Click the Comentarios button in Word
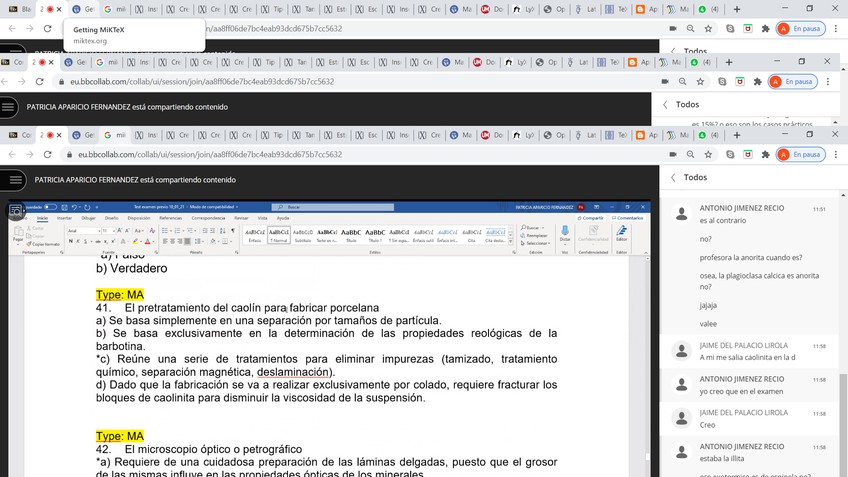Image resolution: width=848 pixels, height=477 pixels. [627, 217]
